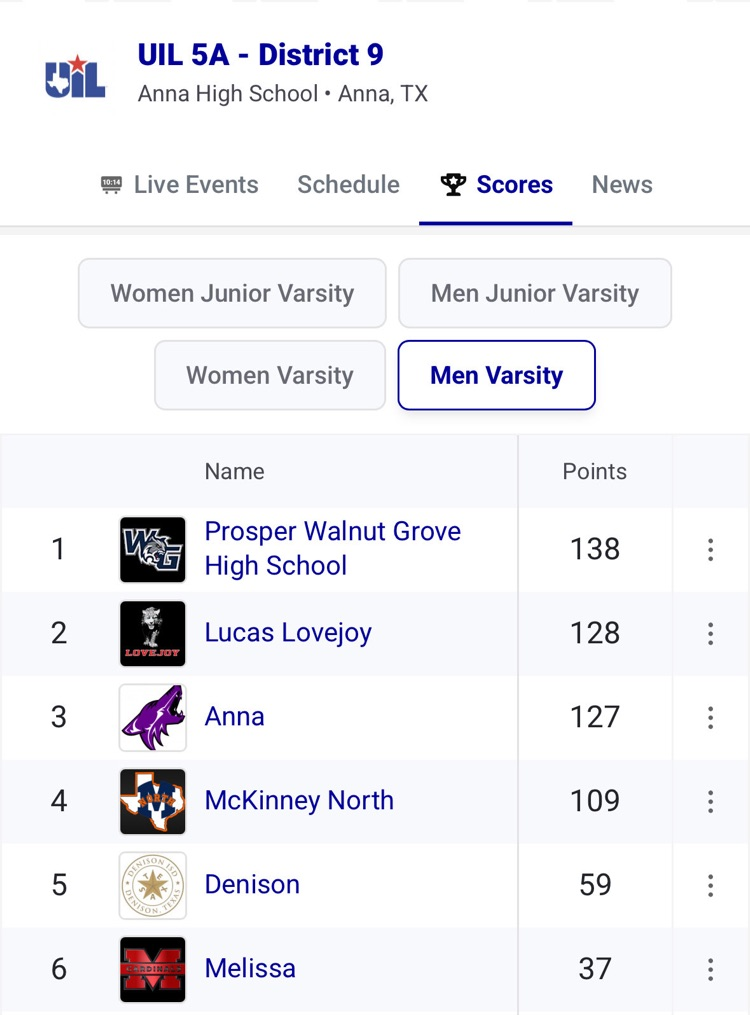
Task: Select the Women Junior Varsity filter
Action: click(x=232, y=293)
